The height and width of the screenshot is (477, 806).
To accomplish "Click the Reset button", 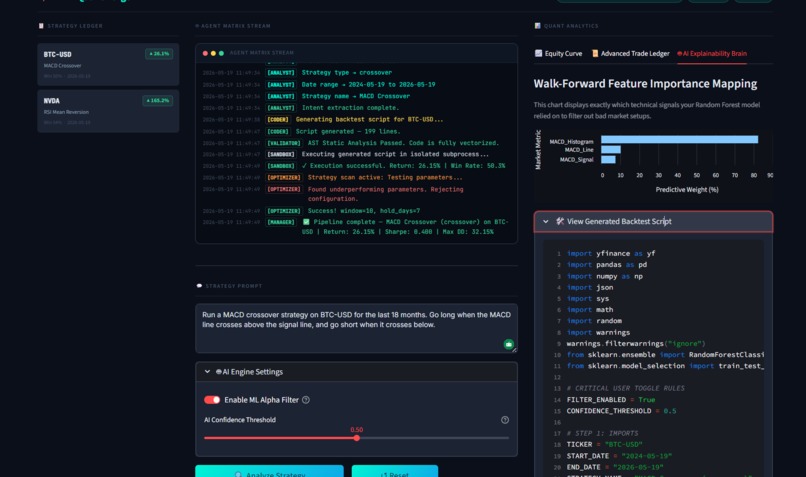I will [395, 471].
